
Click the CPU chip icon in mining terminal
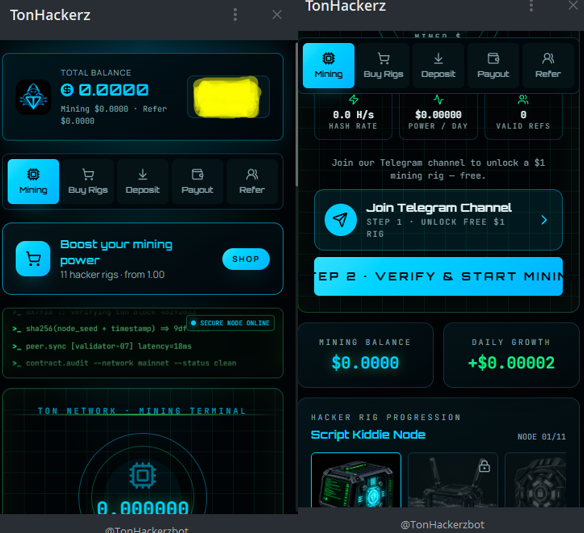143,476
